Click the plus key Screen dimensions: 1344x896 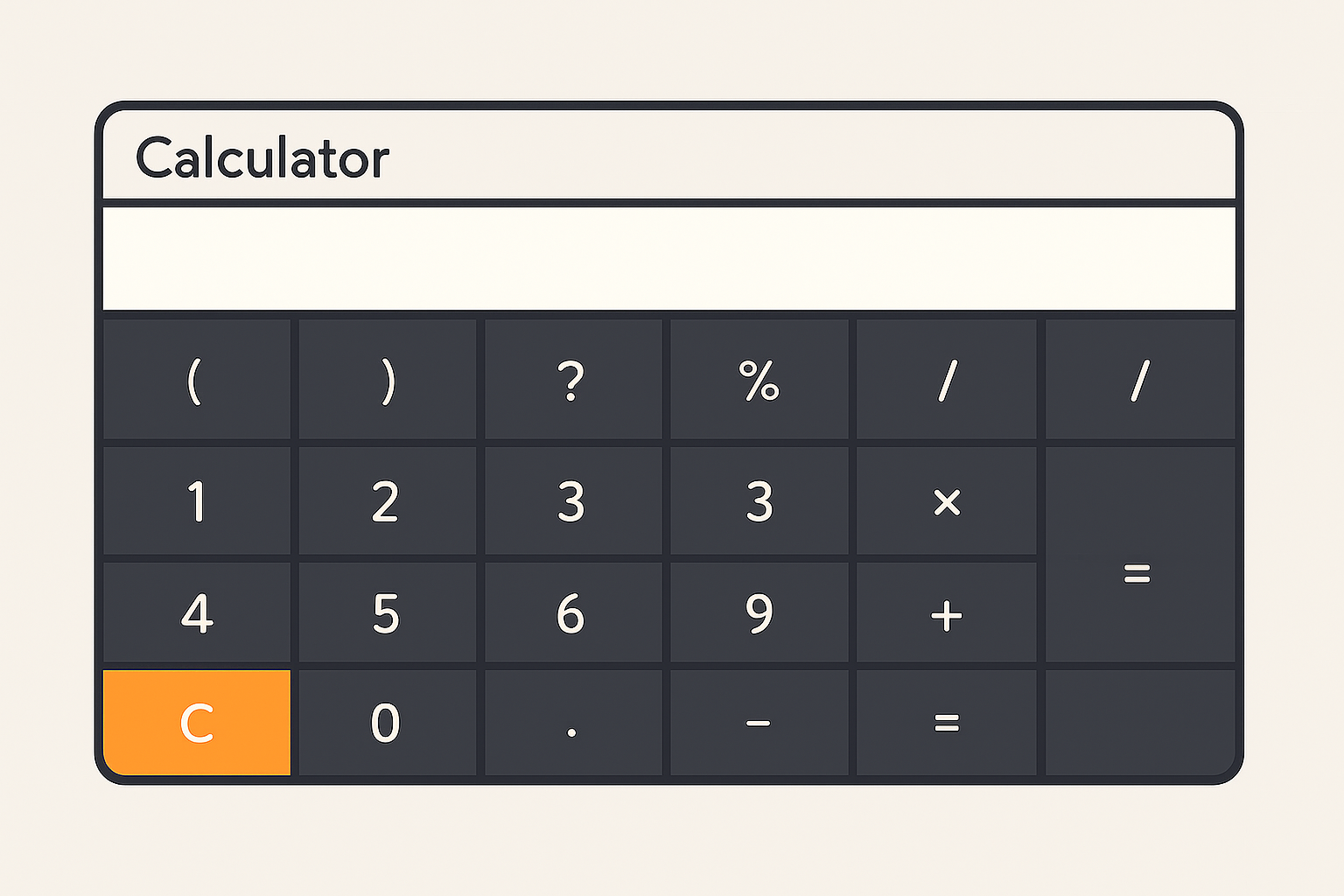[947, 612]
